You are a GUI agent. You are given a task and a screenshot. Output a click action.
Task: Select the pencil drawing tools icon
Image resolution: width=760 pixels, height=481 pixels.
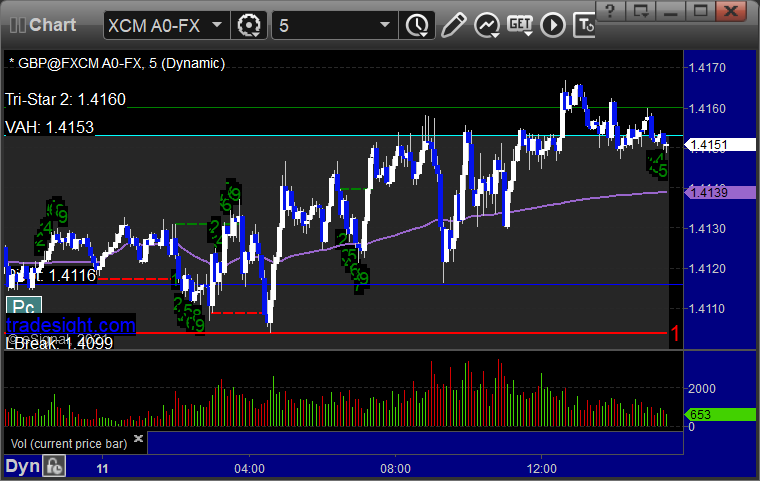pos(454,25)
